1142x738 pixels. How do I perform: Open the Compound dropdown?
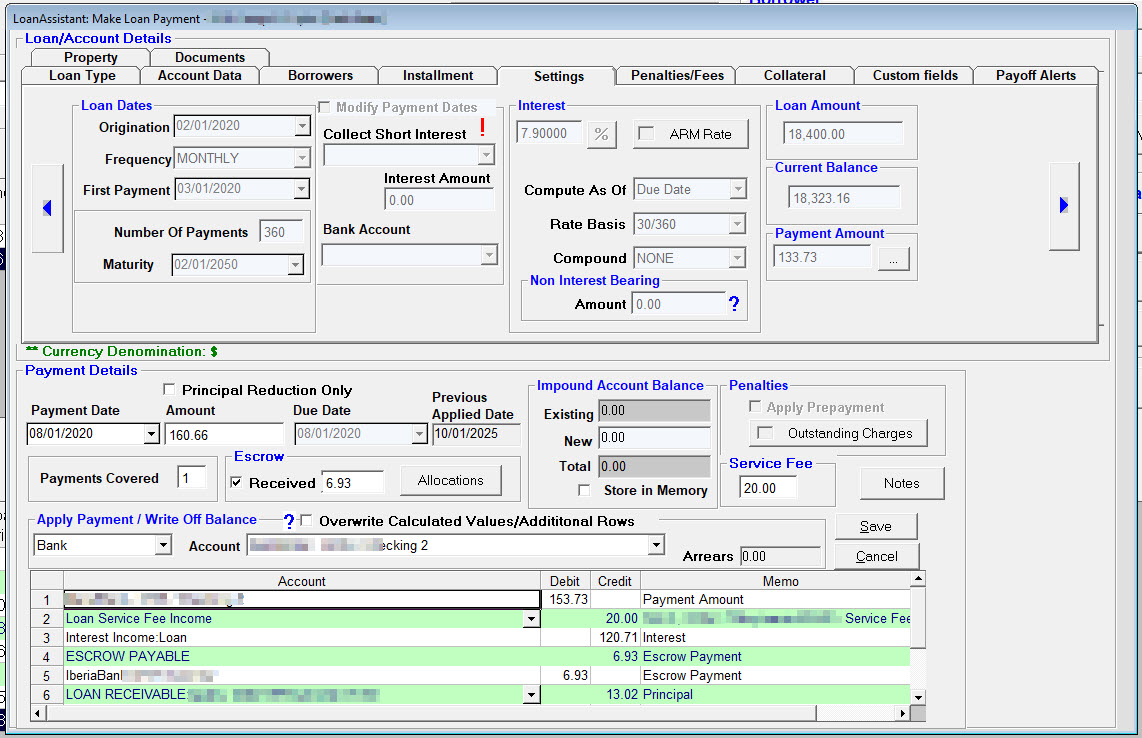[x=735, y=257]
